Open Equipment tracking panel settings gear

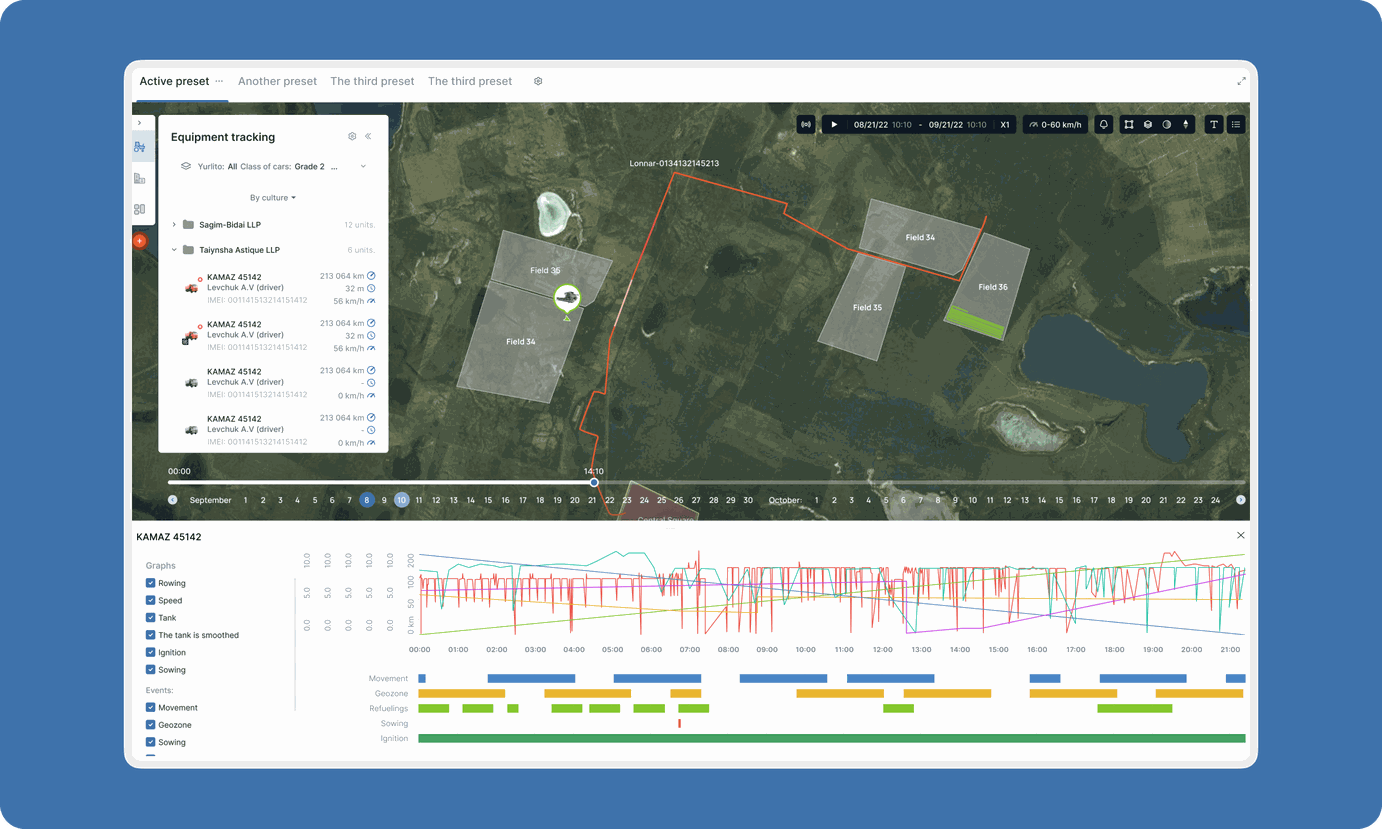point(352,137)
